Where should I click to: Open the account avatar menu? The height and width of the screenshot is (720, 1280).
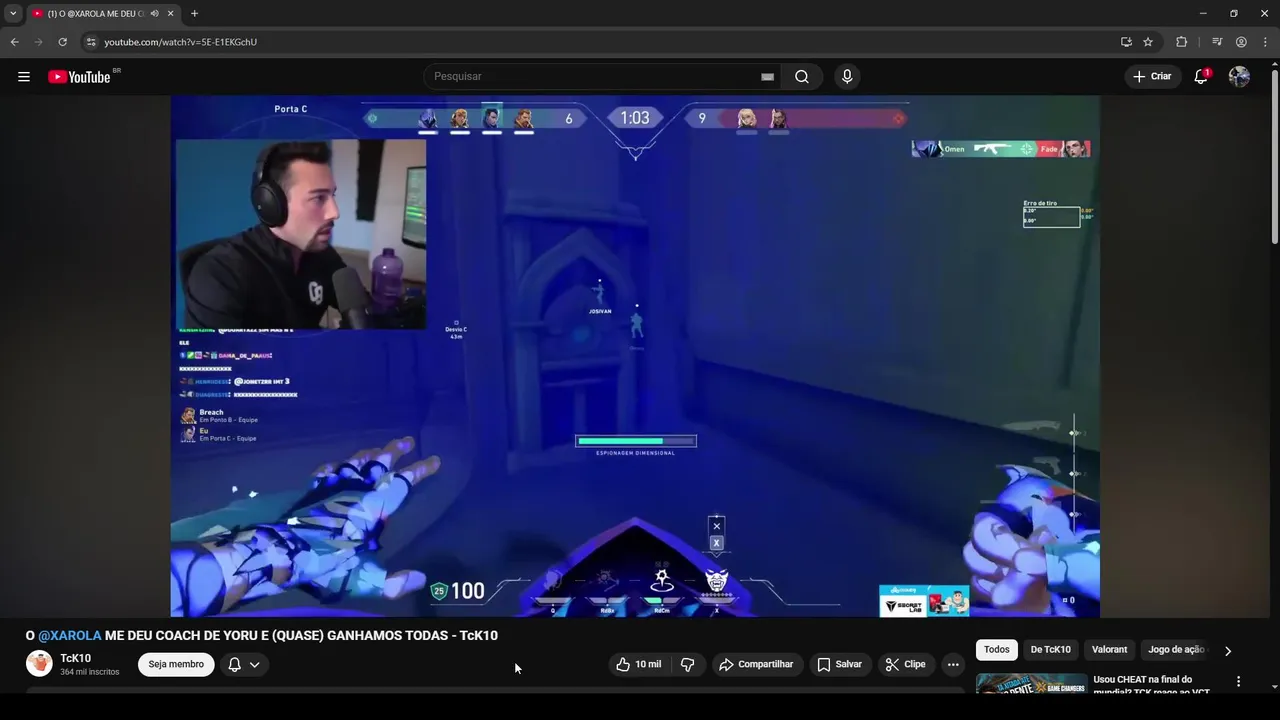coord(1239,77)
